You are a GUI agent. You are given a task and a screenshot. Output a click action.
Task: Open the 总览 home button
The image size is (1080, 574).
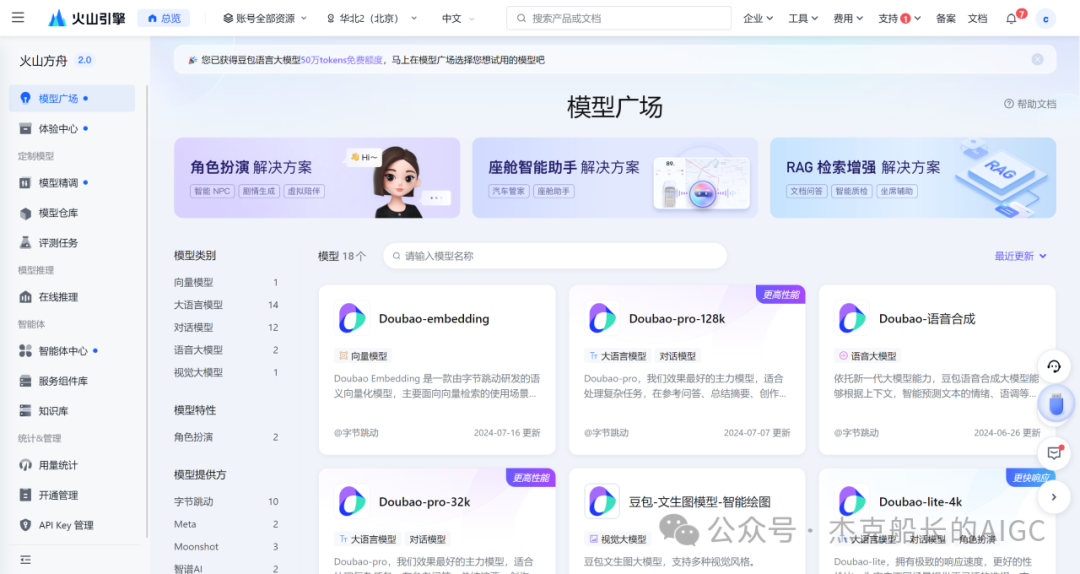point(164,19)
